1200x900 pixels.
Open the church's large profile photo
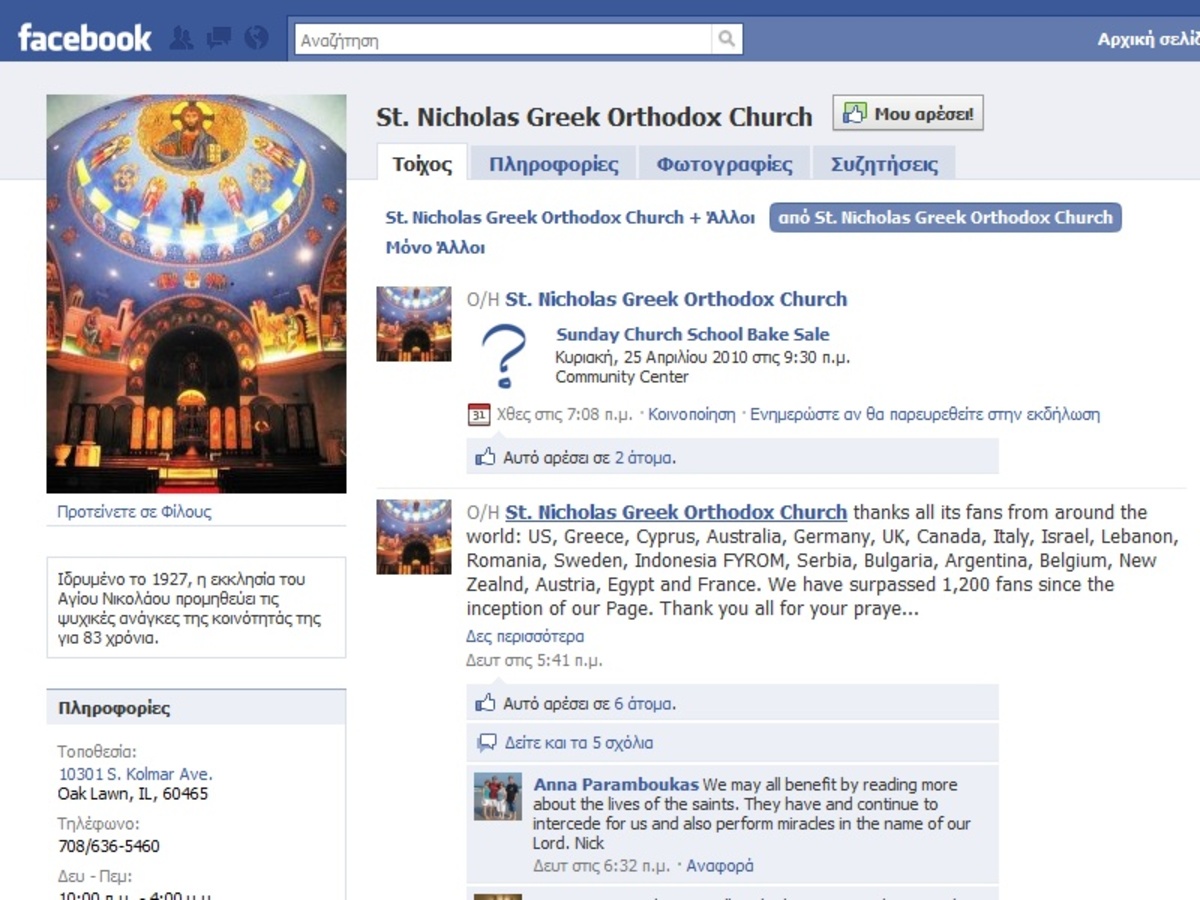(196, 294)
